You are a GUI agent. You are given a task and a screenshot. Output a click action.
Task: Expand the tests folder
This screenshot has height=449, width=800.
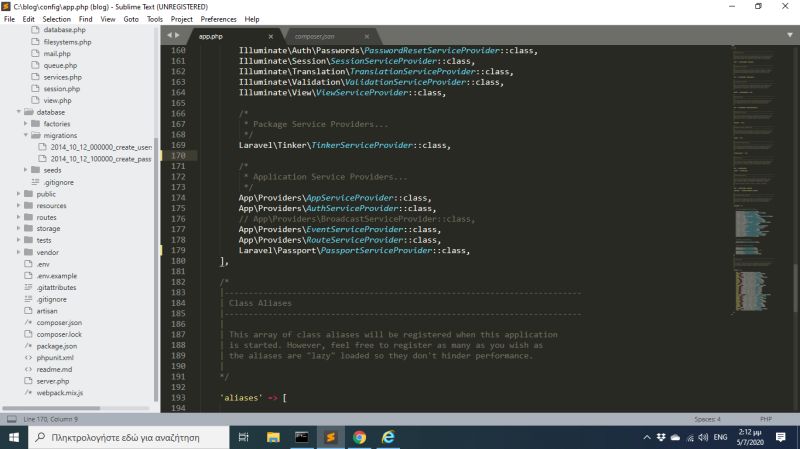click(19, 240)
